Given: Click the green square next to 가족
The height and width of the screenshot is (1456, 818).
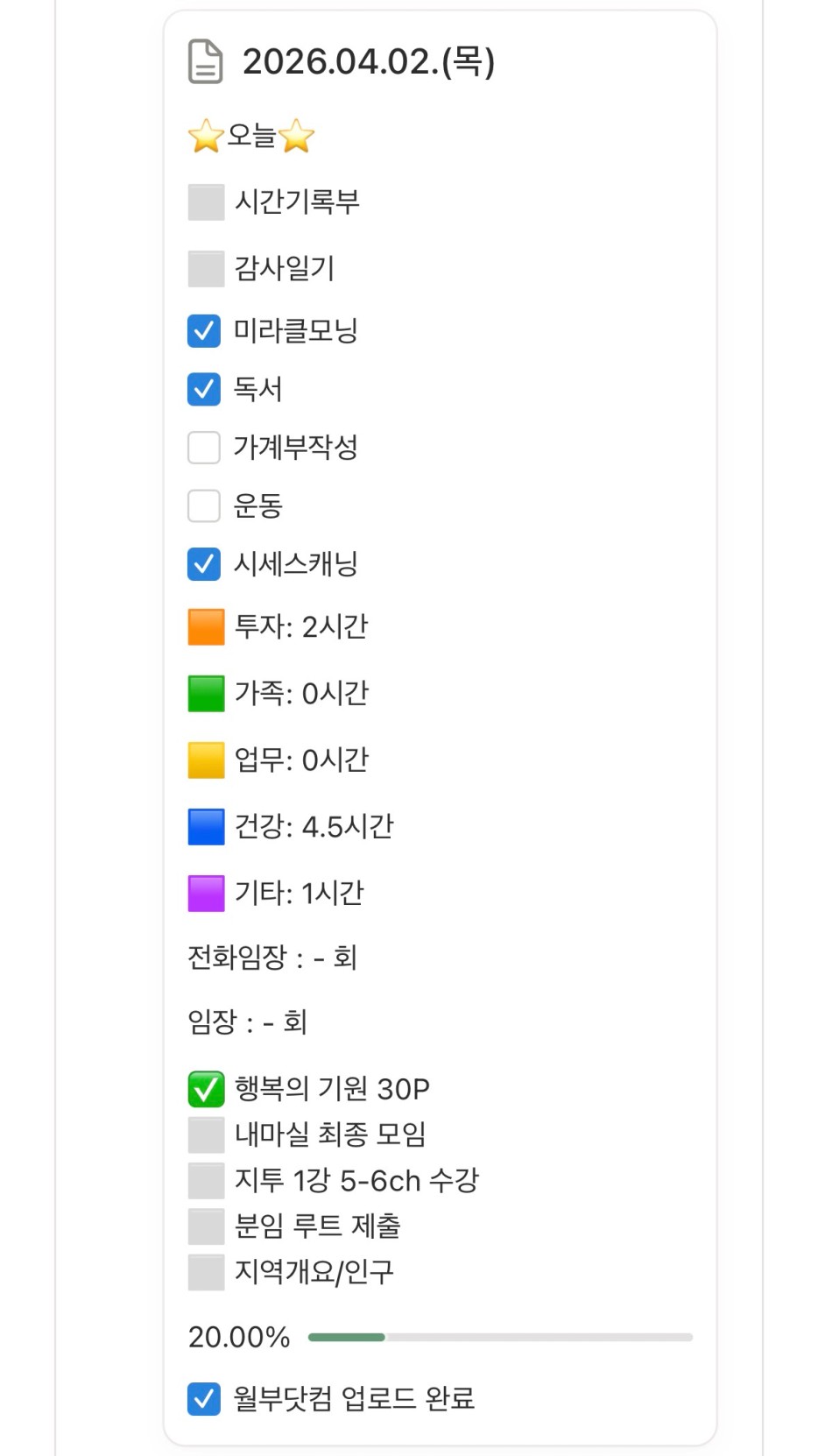Looking at the screenshot, I should [x=206, y=694].
